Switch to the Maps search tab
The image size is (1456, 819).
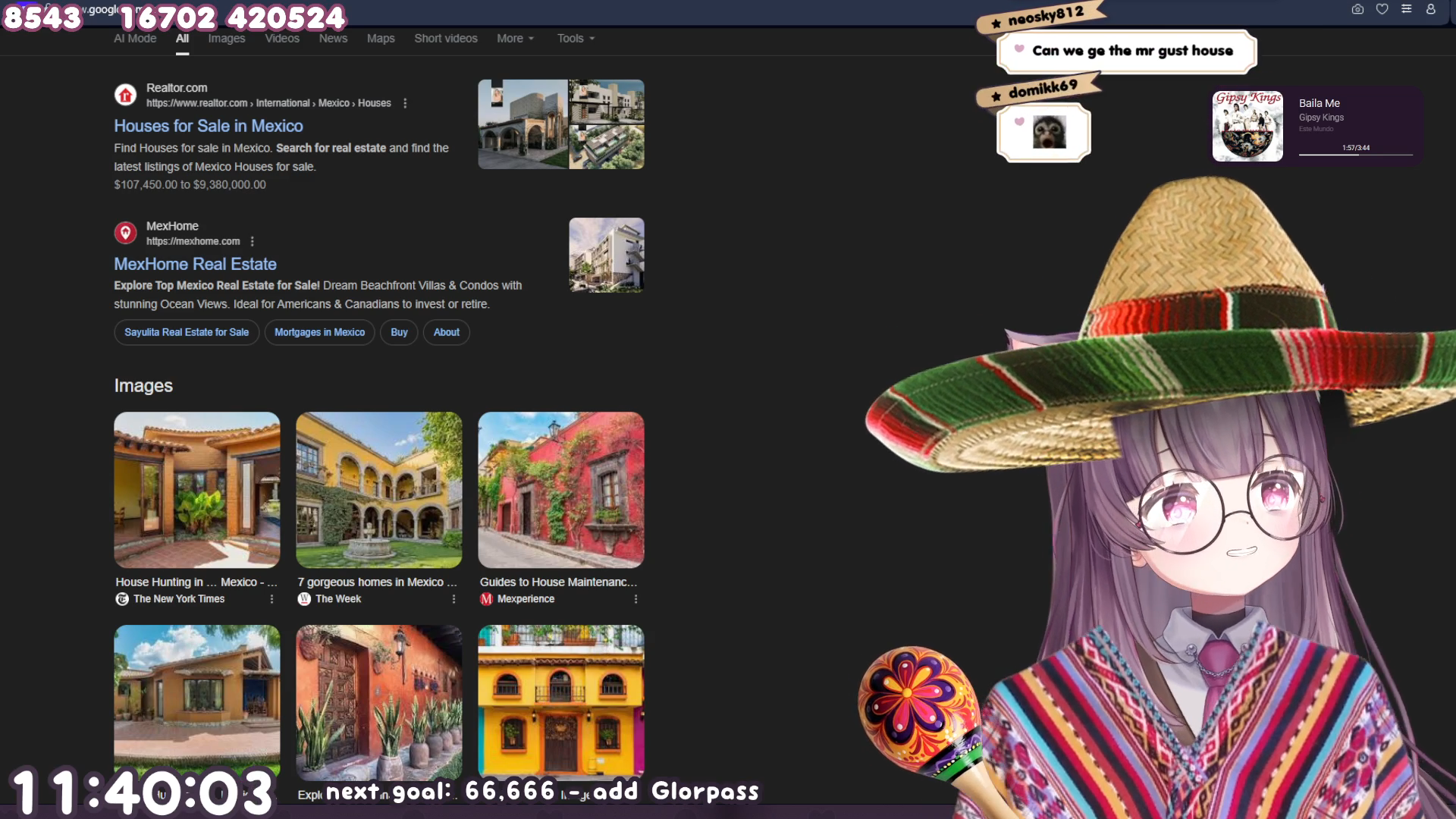point(381,39)
